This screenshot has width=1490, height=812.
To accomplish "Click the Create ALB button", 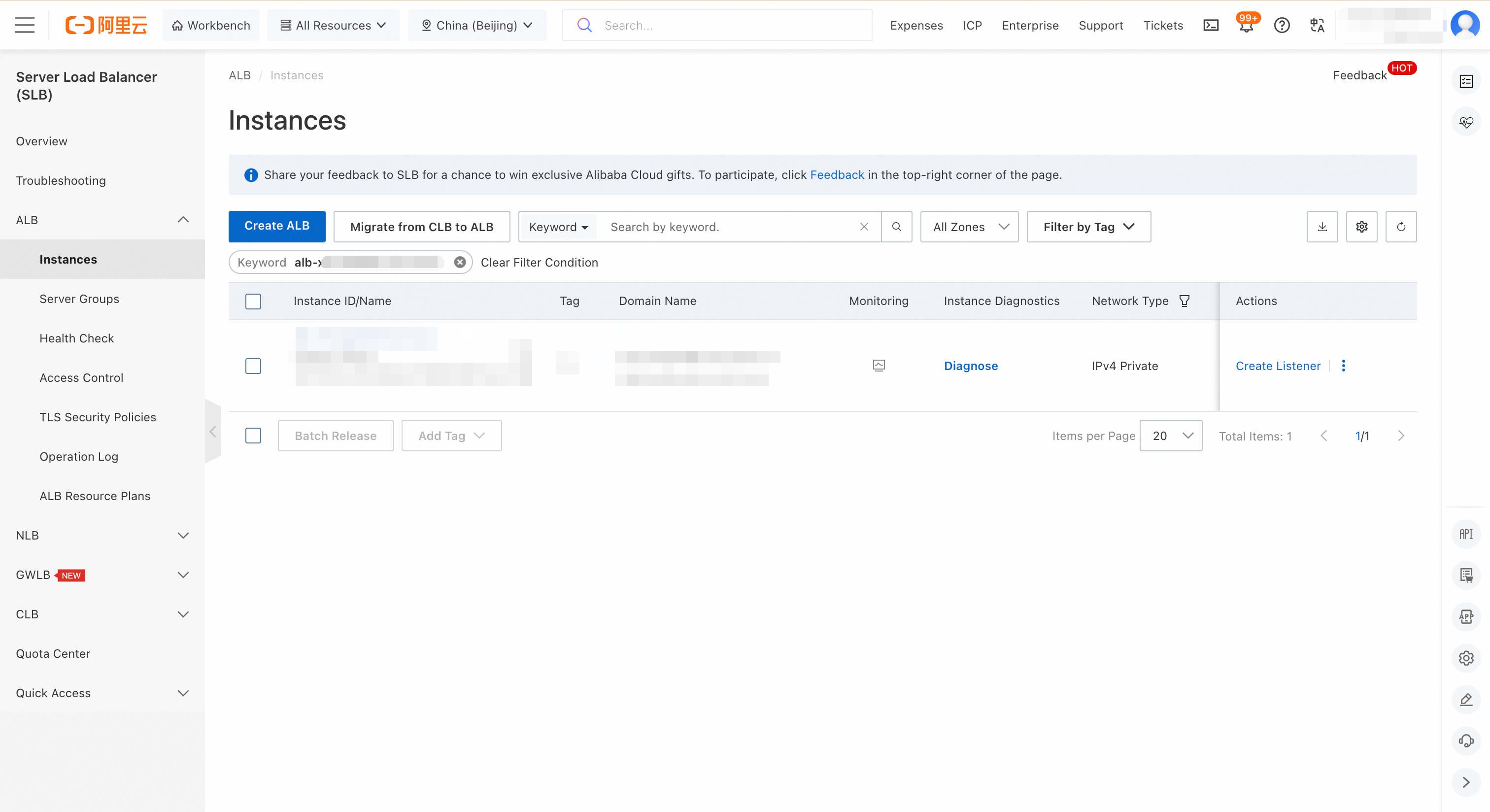I will (276, 226).
